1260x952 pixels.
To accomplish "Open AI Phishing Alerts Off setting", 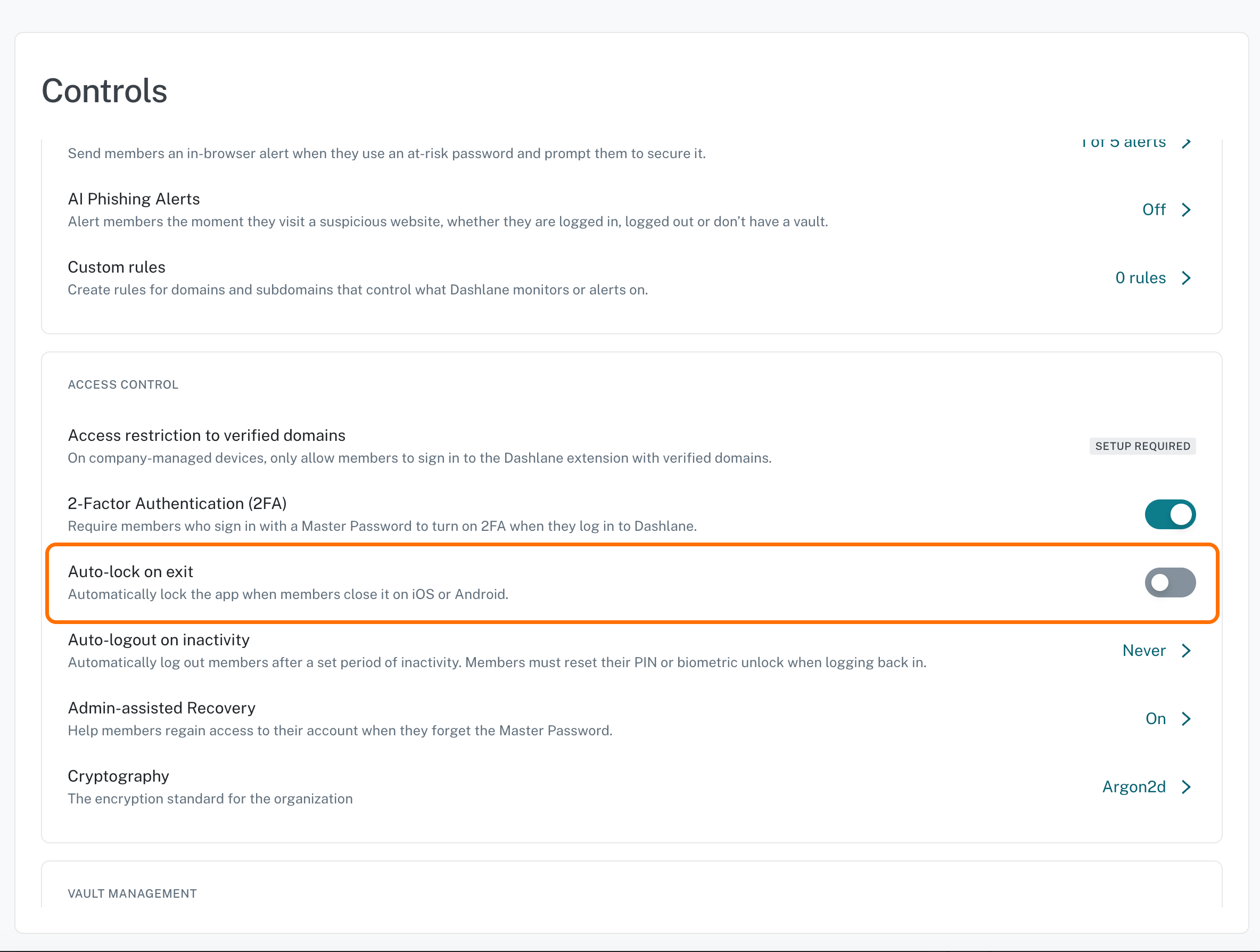I will [x=1154, y=210].
